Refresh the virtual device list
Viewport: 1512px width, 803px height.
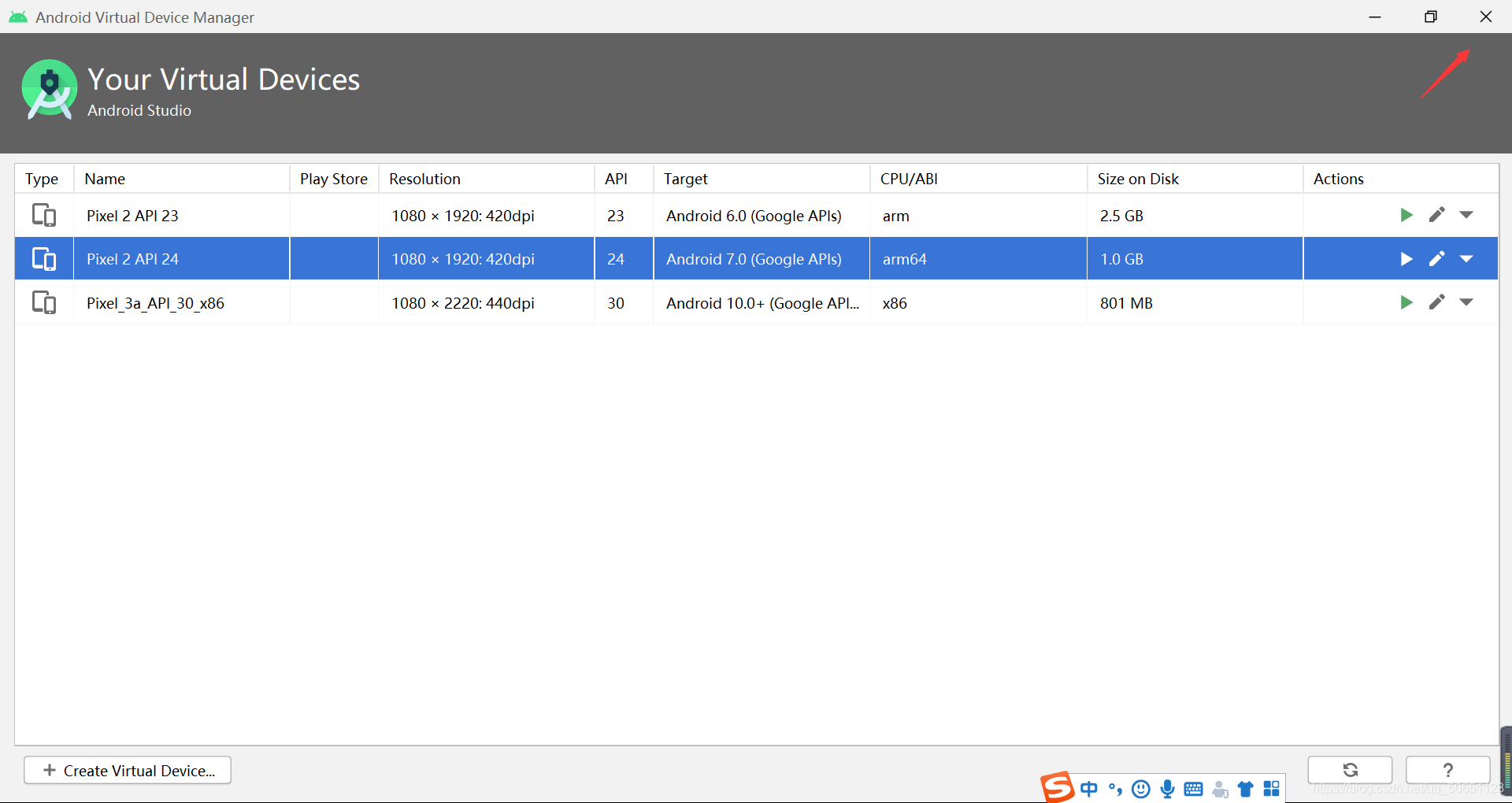[x=1350, y=770]
